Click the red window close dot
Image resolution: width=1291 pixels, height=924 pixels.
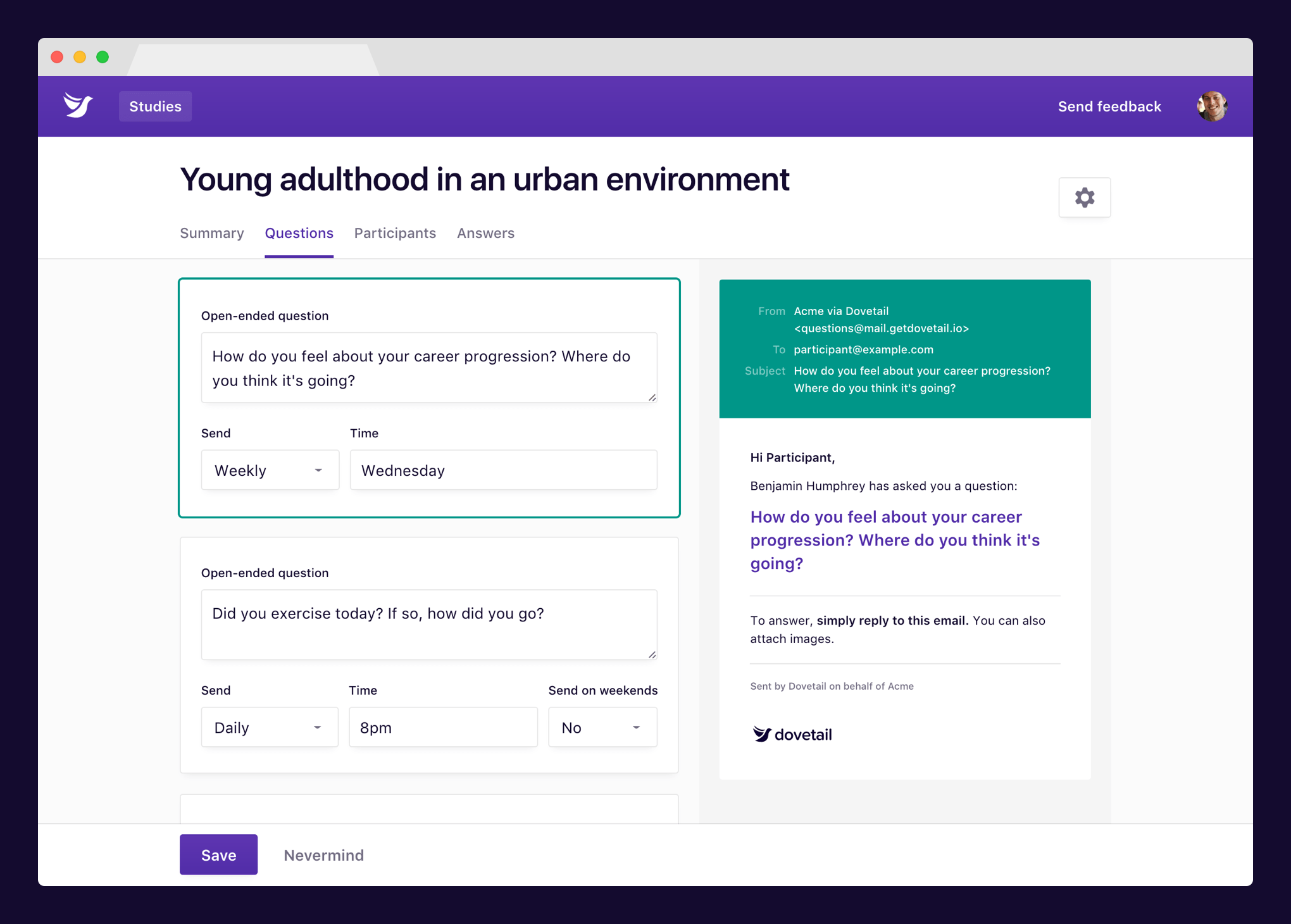click(x=57, y=57)
